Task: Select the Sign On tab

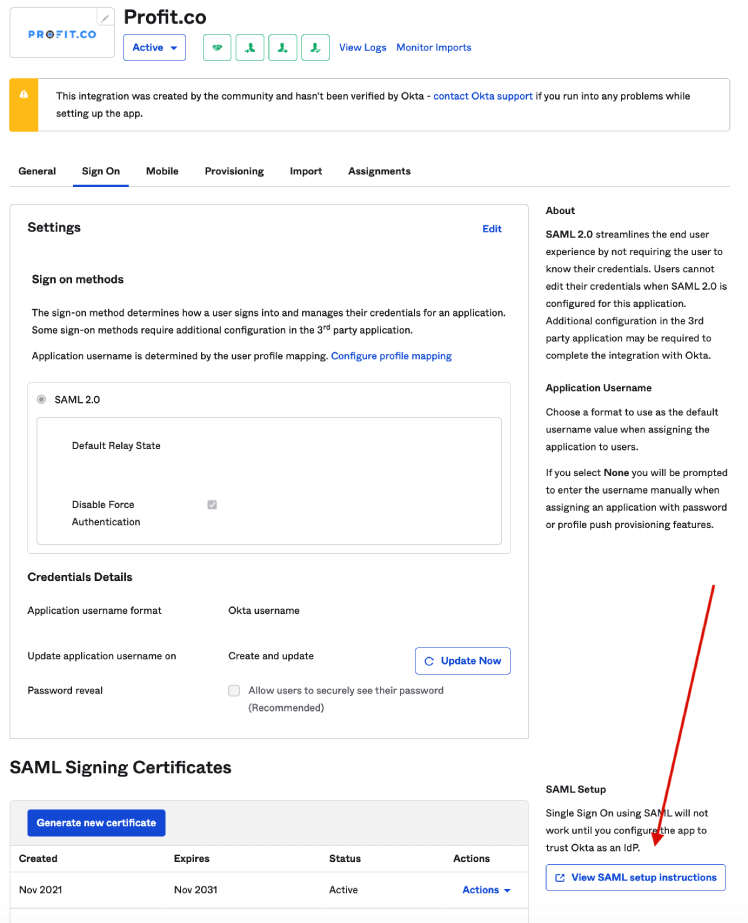Action: click(101, 171)
